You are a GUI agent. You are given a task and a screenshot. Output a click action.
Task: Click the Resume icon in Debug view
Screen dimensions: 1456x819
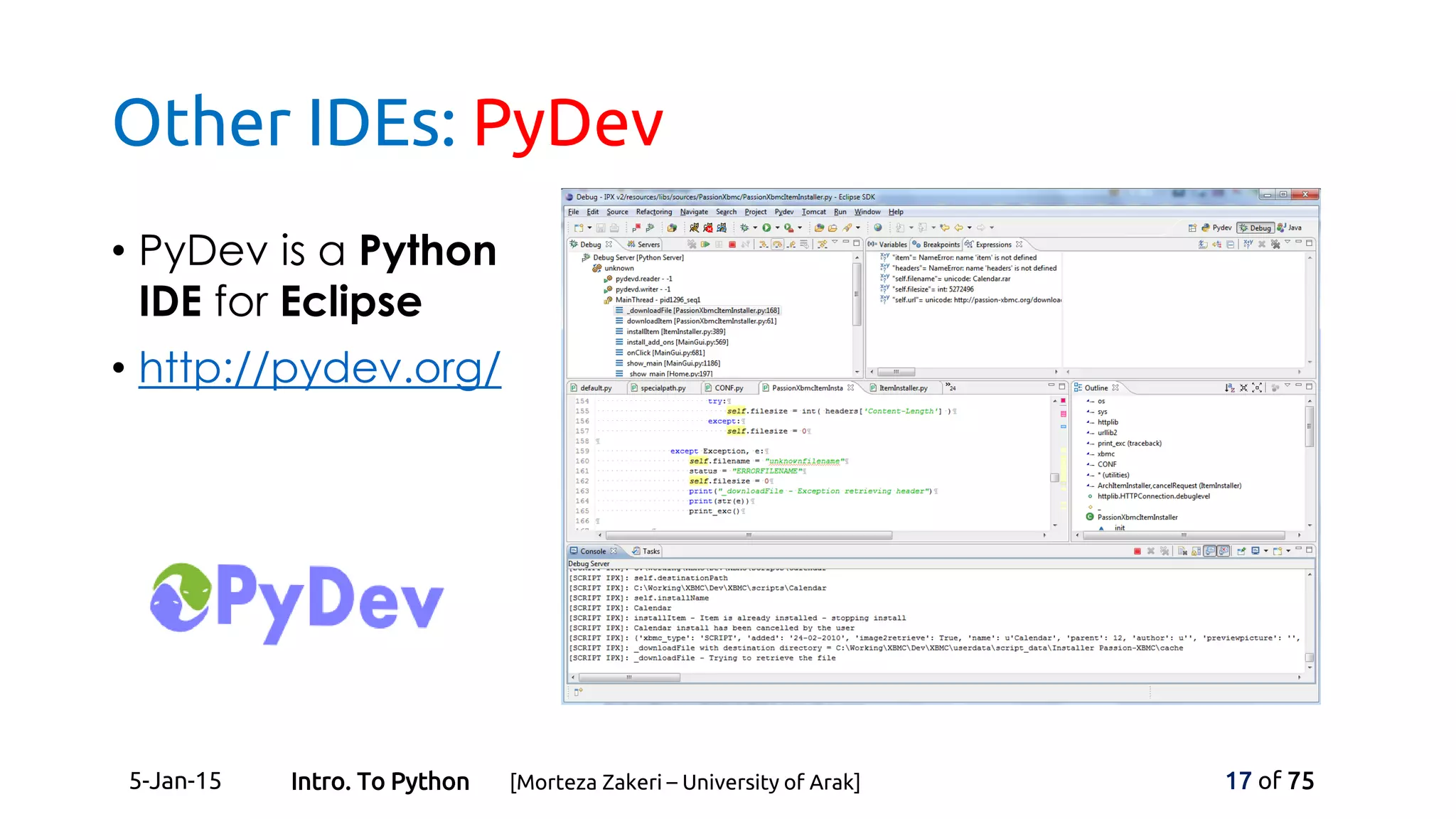(x=705, y=244)
